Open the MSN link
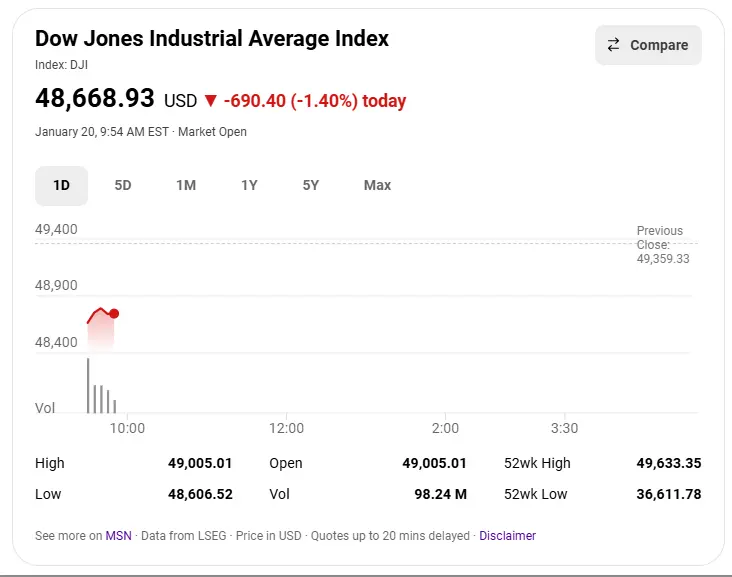 (x=118, y=536)
